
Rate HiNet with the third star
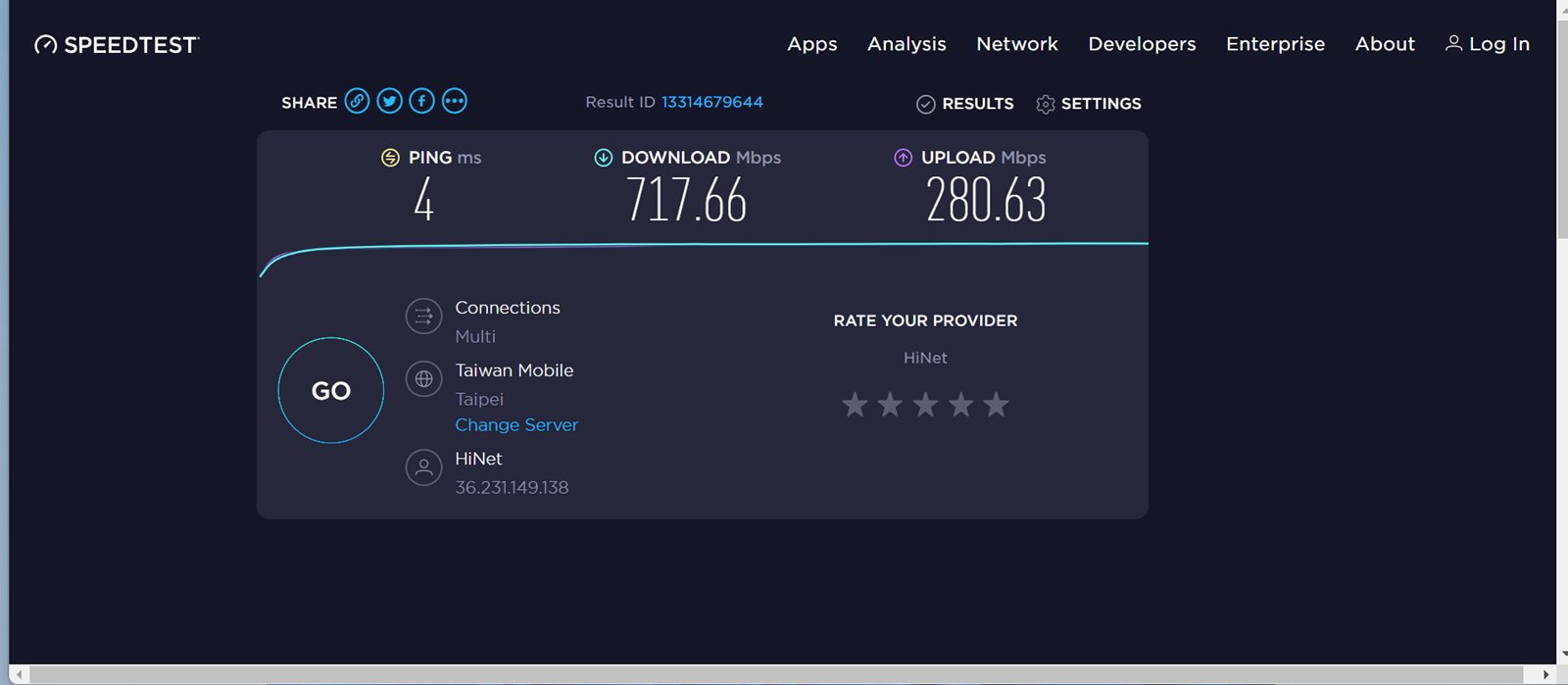tap(925, 404)
